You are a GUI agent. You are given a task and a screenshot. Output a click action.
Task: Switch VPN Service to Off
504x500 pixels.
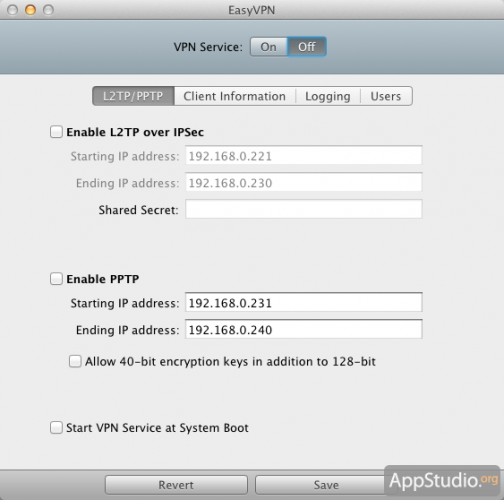tap(307, 47)
